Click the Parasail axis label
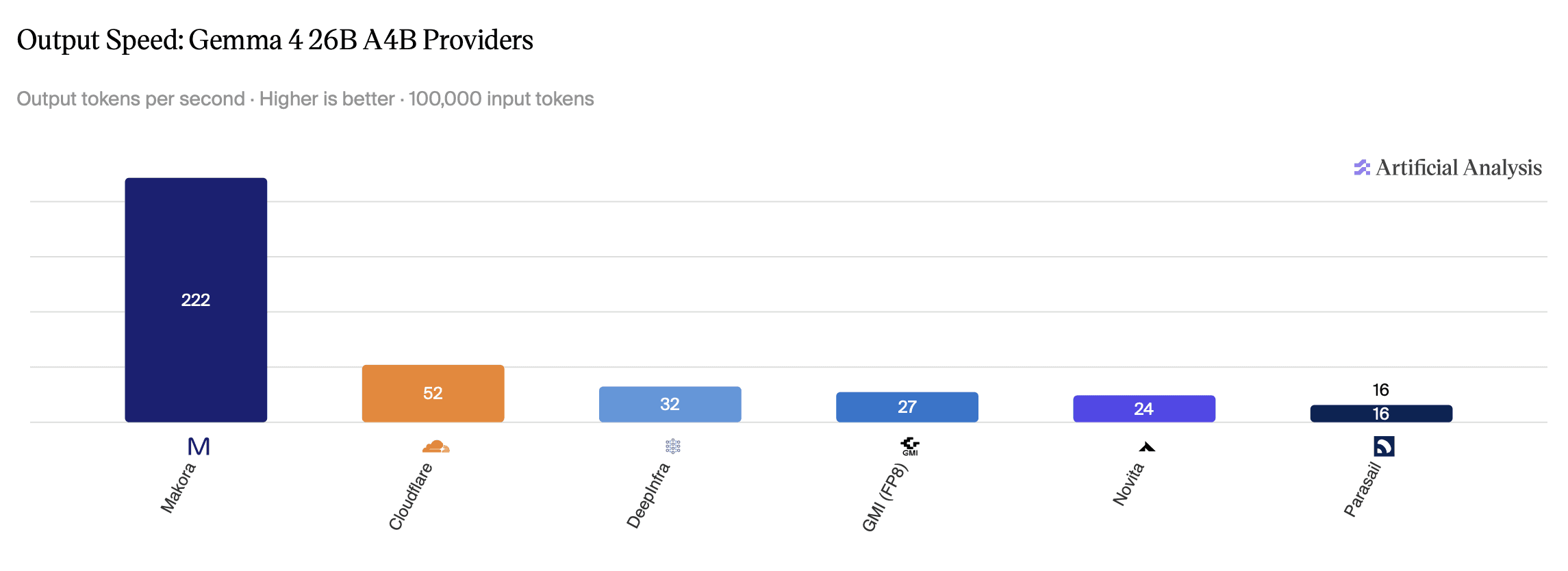This screenshot has height=571, width=1568. coord(1363,490)
